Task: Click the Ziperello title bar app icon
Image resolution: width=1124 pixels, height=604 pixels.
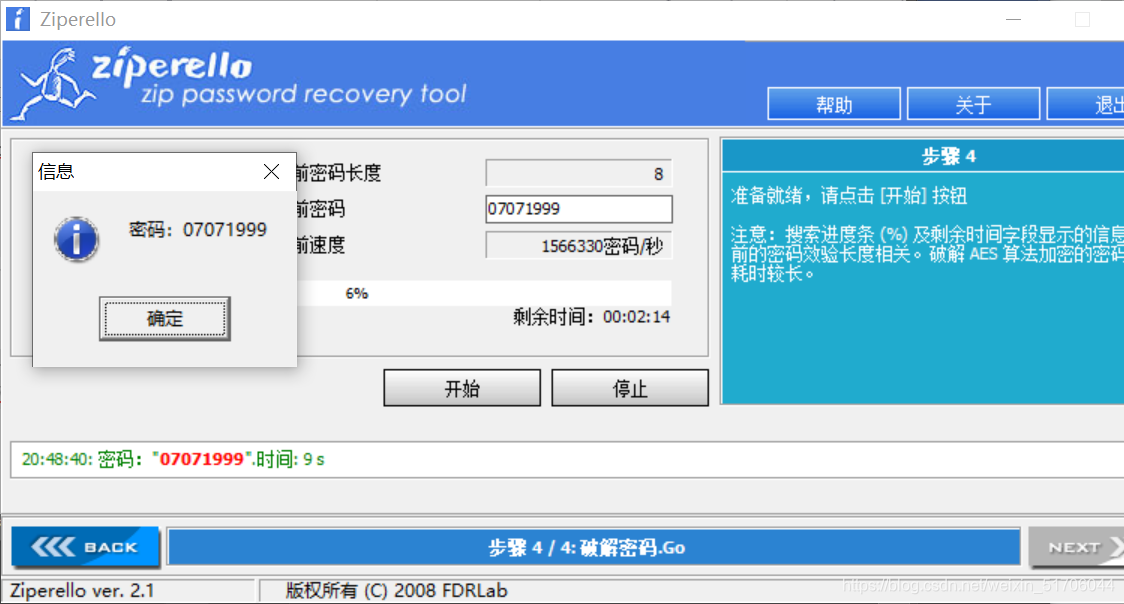Action: pyautogui.click(x=18, y=19)
